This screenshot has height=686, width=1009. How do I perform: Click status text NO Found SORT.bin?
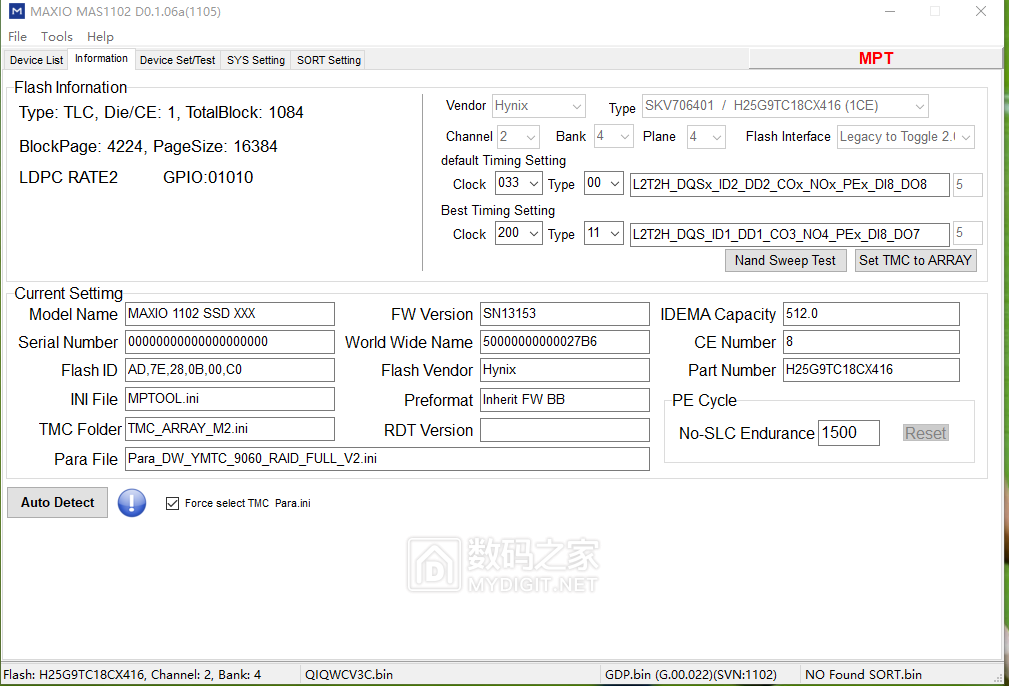point(863,674)
